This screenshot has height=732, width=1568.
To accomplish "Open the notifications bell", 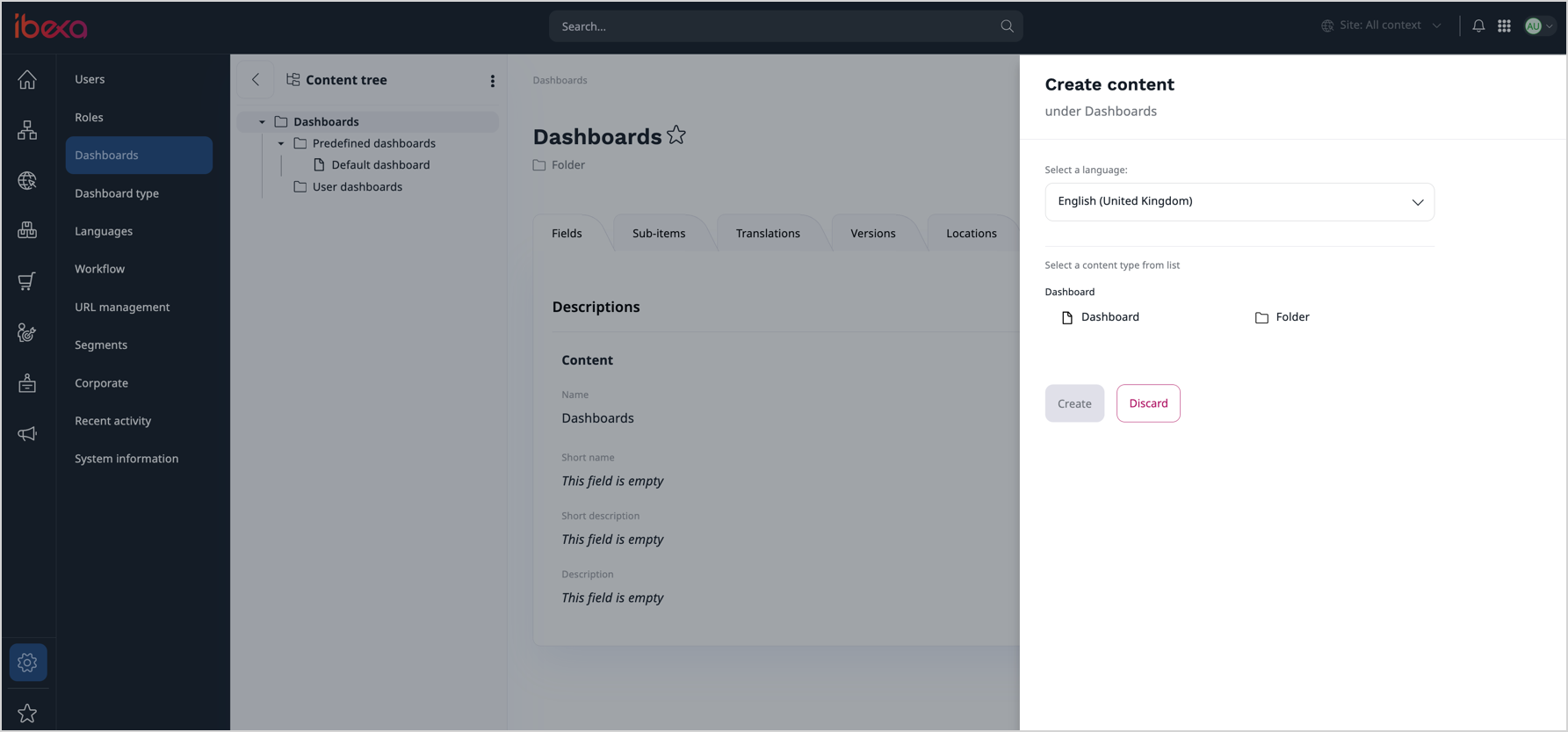I will tap(1478, 26).
